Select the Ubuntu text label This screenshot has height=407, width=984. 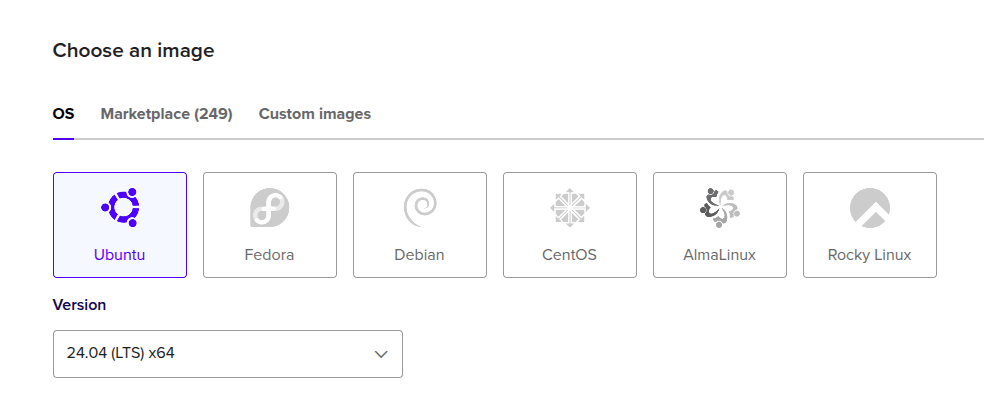120,255
